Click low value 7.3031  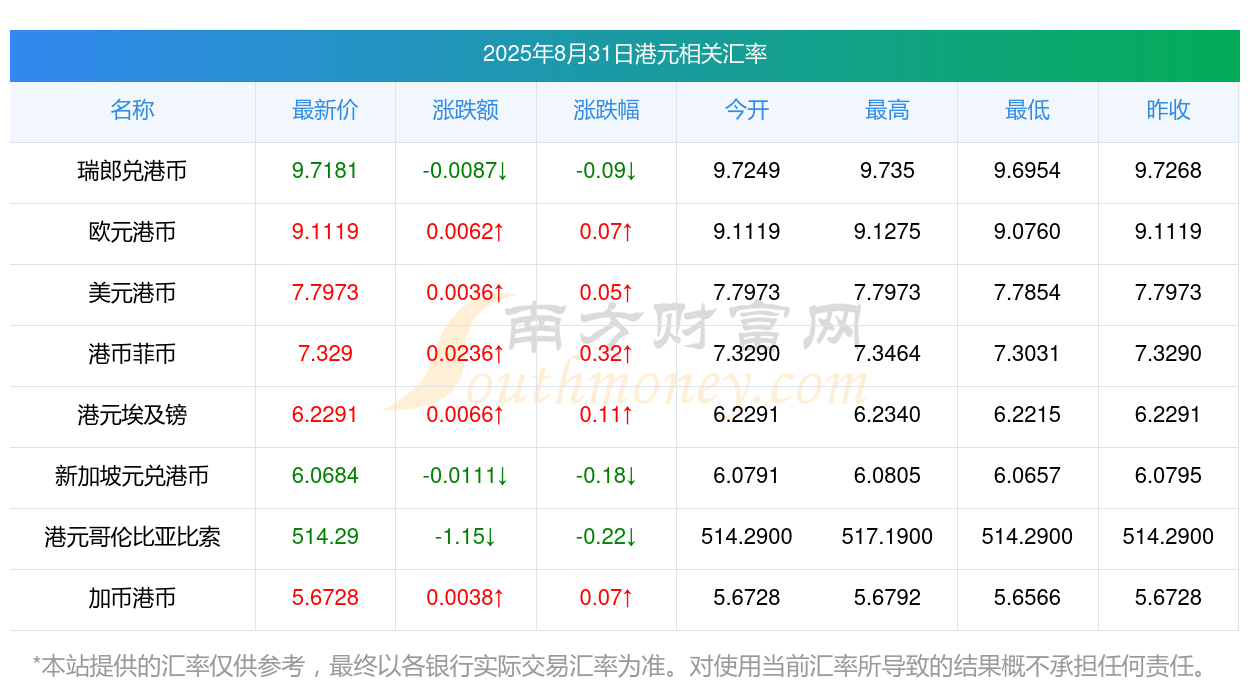1027,354
